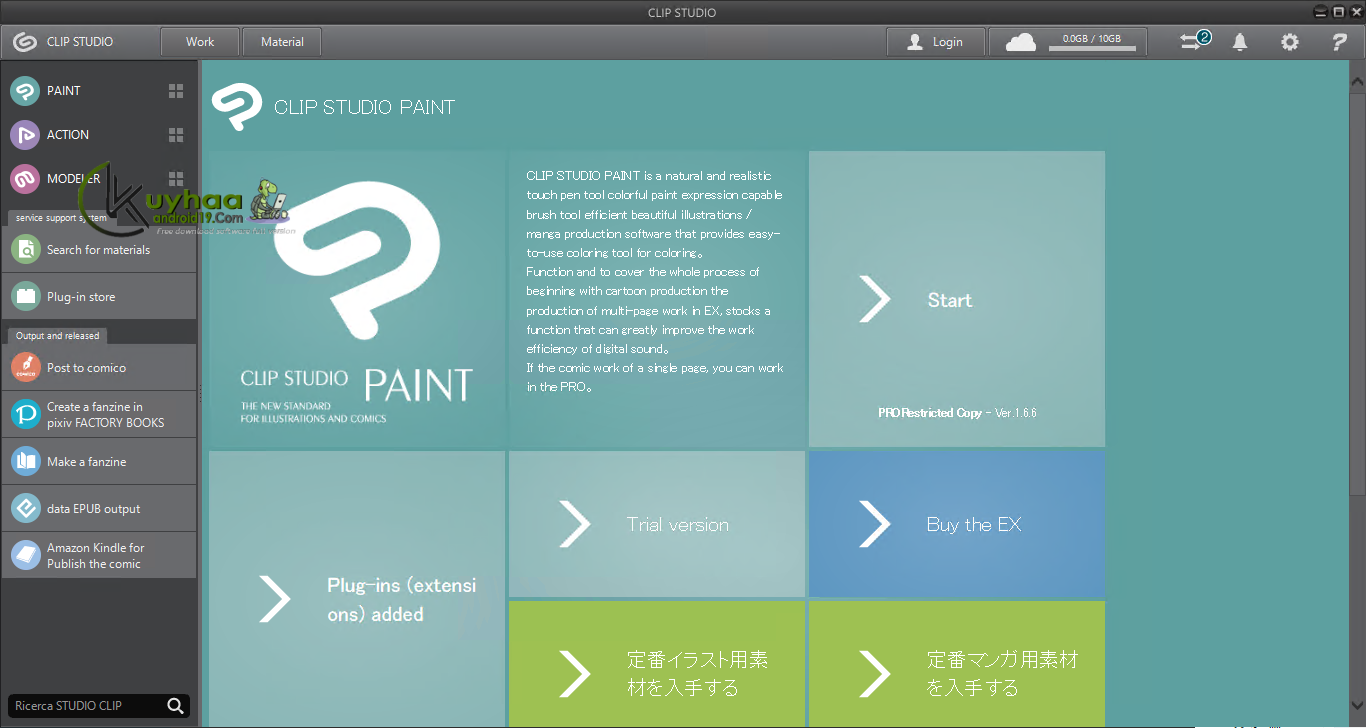
Task: Open settings gear icon
Action: point(1290,42)
